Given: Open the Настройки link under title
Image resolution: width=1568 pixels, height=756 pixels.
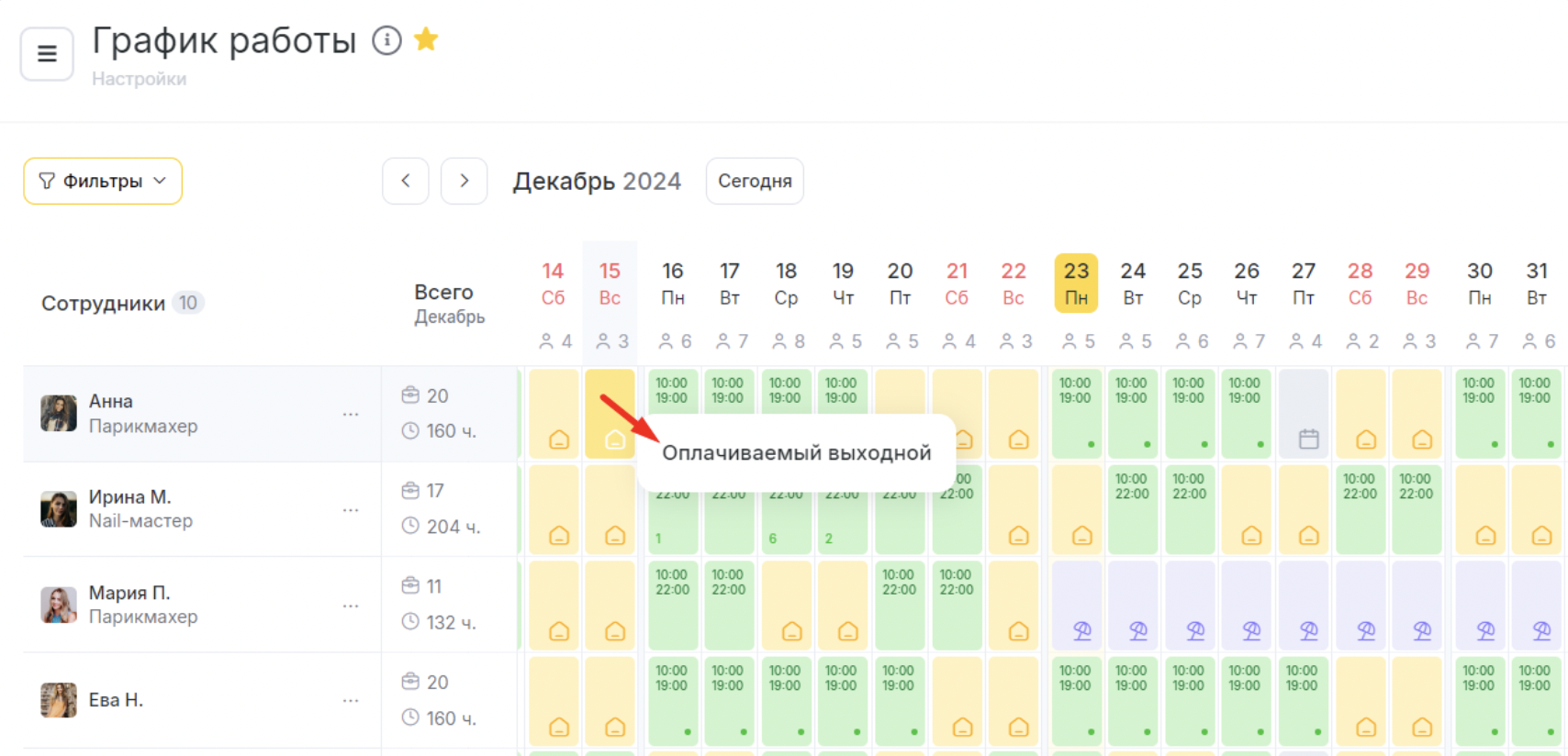Looking at the screenshot, I should 140,79.
